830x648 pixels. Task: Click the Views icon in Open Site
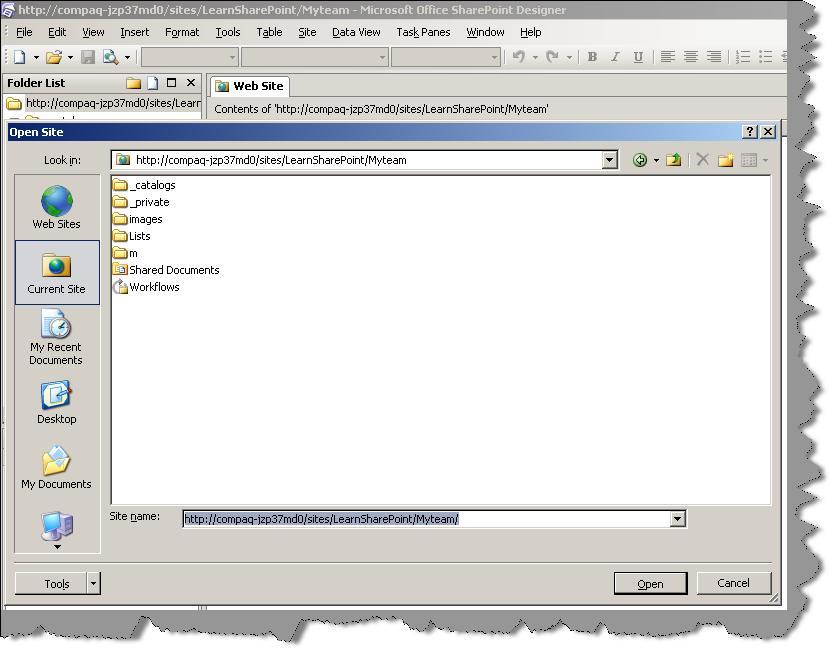click(x=749, y=160)
